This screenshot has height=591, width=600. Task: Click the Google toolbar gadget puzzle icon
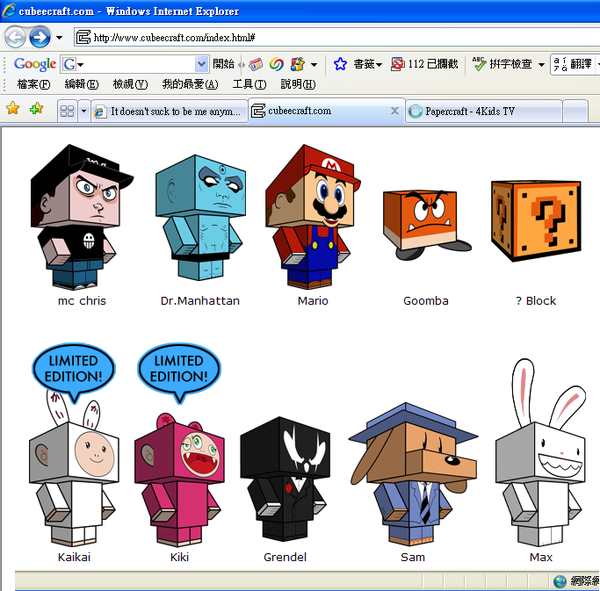[x=298, y=64]
